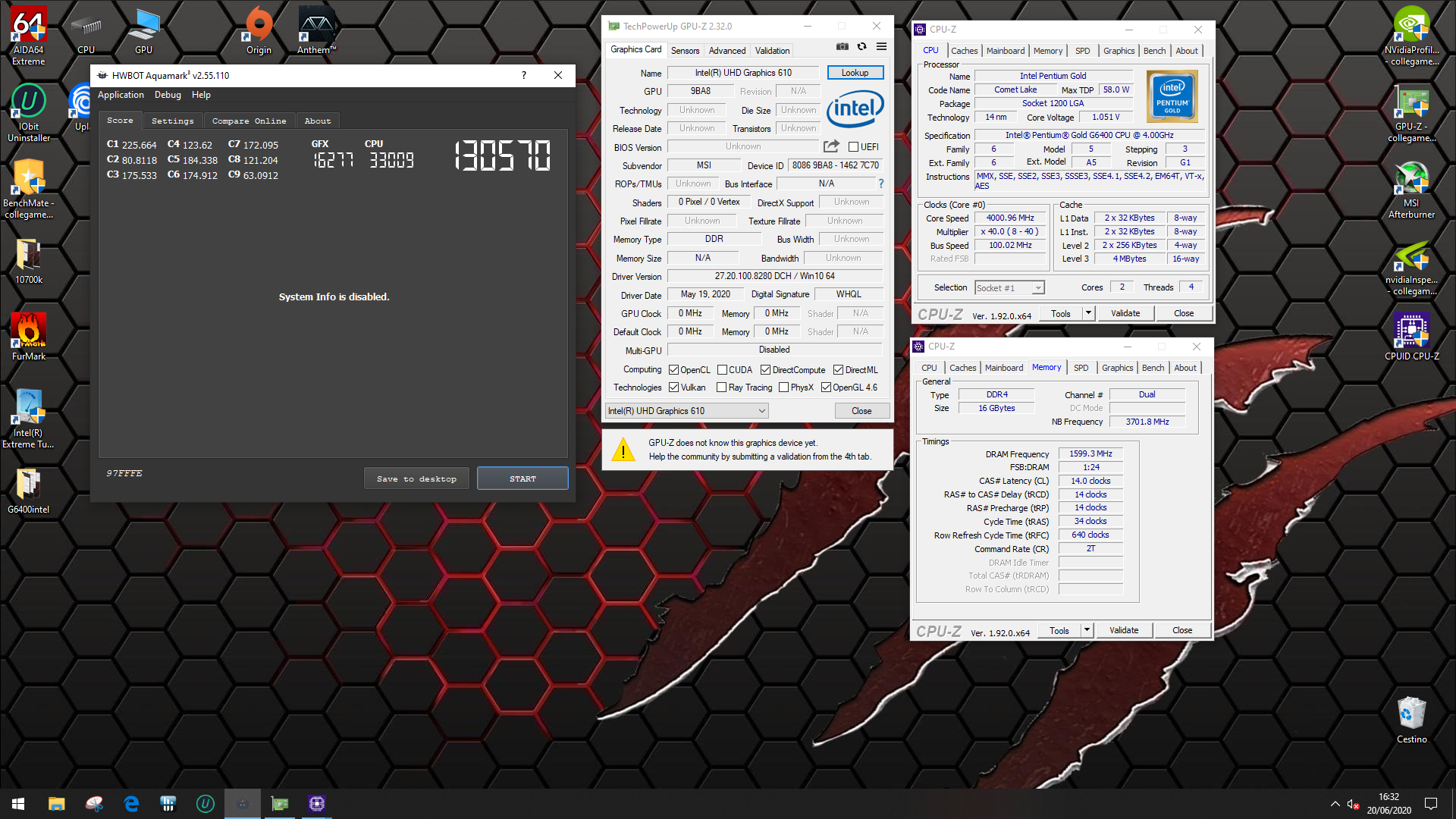Open the Cestino recycle bin
This screenshot has width=1456, height=819.
[1411, 720]
